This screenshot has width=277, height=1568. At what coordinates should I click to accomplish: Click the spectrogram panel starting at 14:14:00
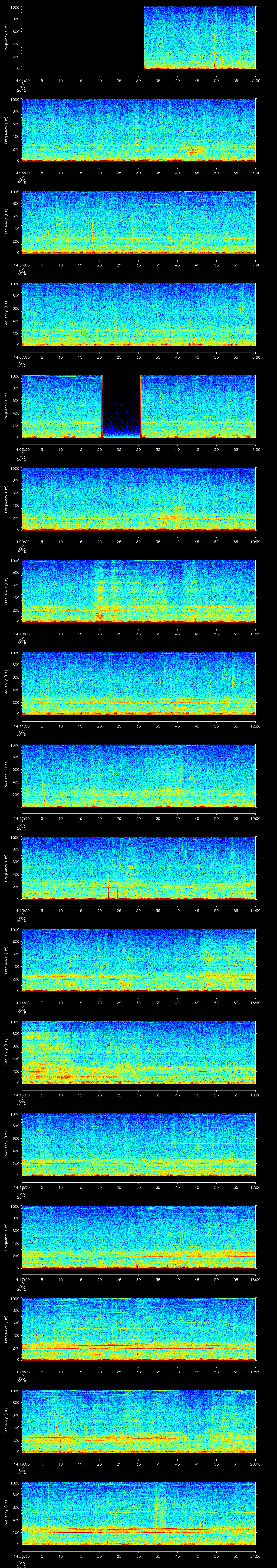[x=139, y=960]
